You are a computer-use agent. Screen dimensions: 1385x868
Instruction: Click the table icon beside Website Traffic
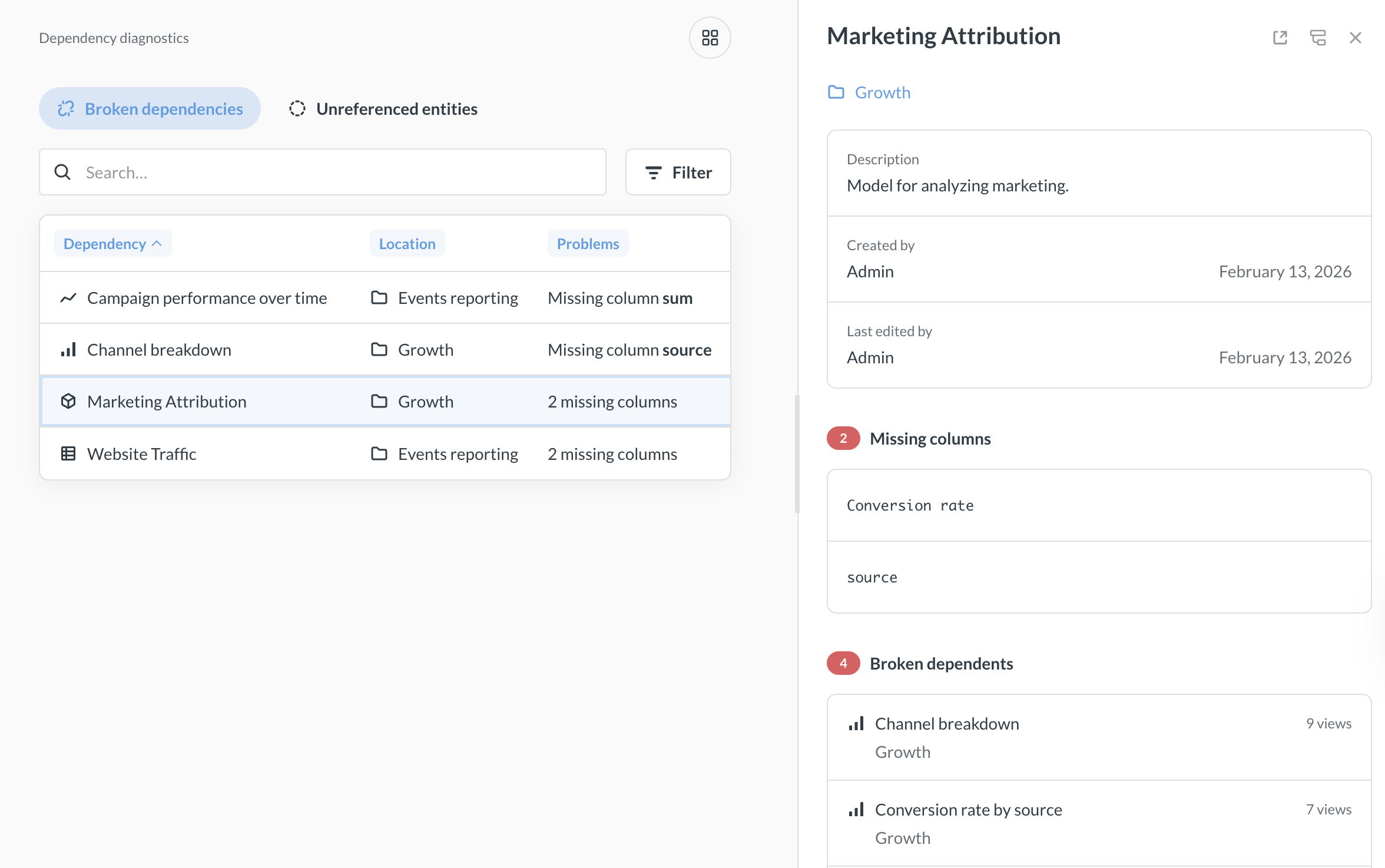point(68,454)
